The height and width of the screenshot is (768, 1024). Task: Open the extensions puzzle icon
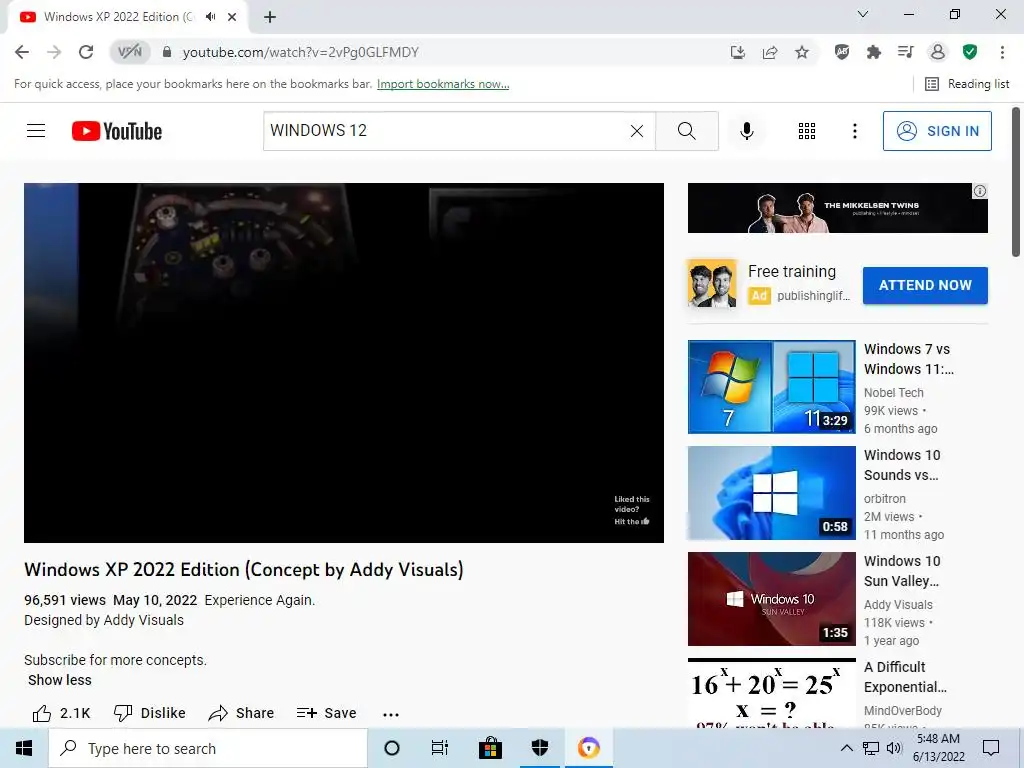(x=874, y=52)
